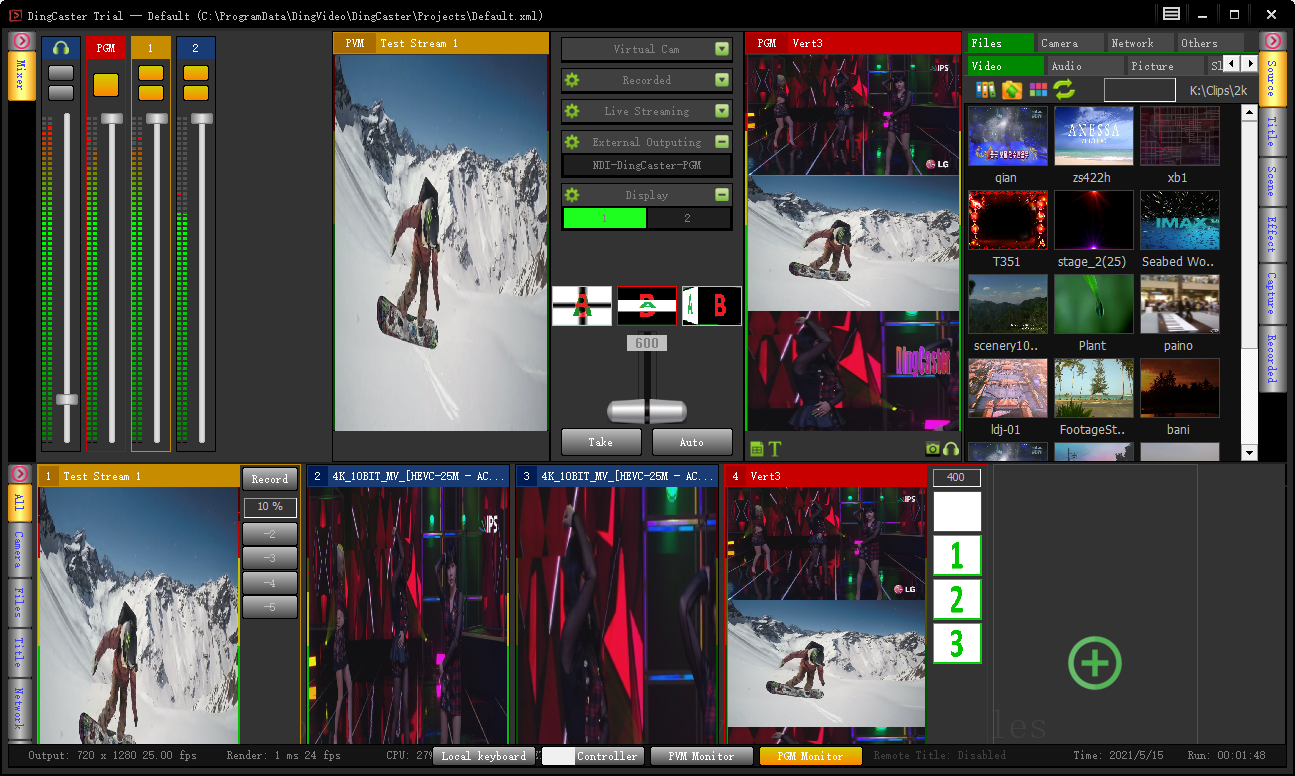This screenshot has height=776, width=1295.
Task: Click the Take button
Action: 601,442
